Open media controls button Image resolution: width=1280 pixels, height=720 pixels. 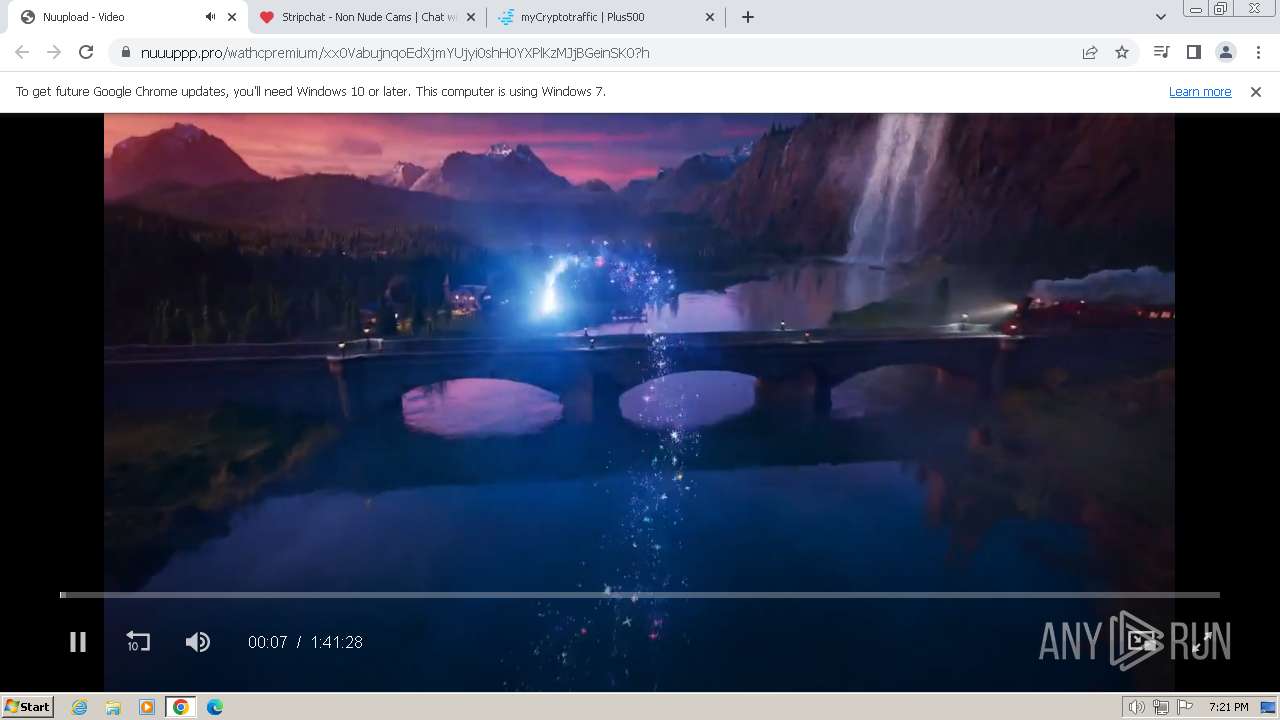click(x=1161, y=52)
